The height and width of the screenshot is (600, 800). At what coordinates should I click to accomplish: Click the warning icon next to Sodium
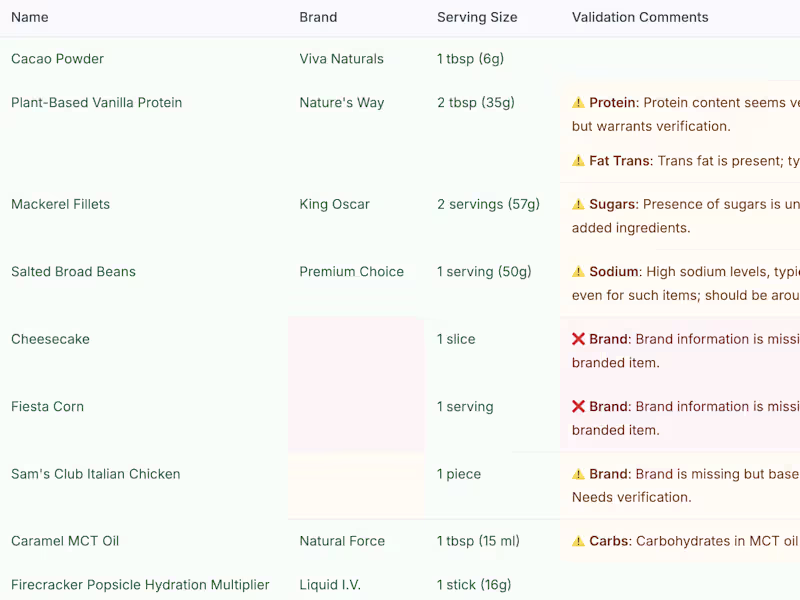pyautogui.click(x=578, y=272)
